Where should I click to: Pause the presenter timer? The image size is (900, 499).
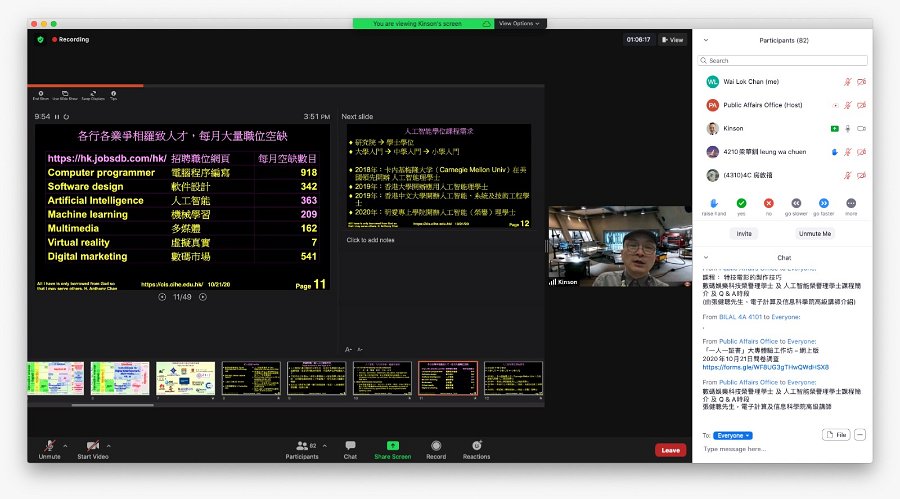[57, 117]
